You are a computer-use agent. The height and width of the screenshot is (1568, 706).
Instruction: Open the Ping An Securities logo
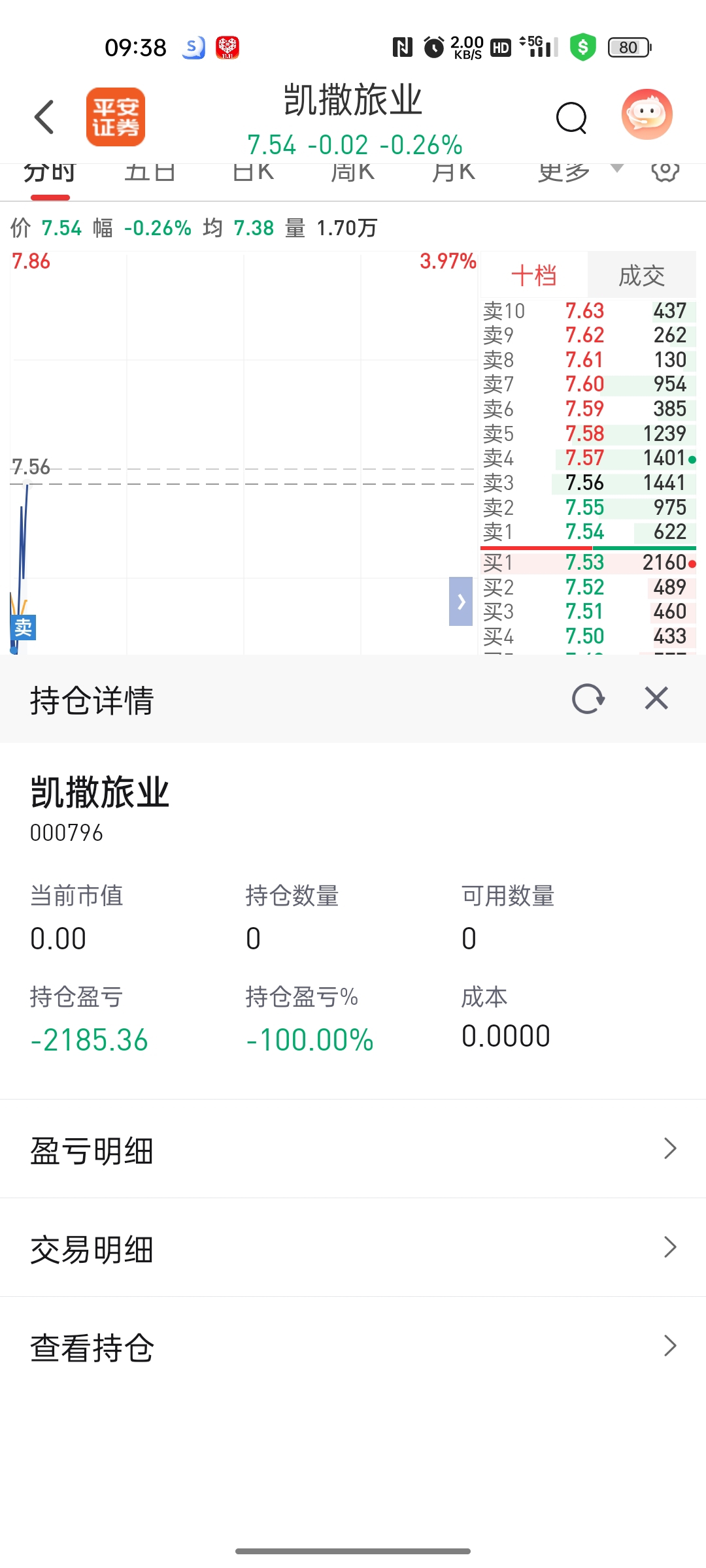coord(116,117)
